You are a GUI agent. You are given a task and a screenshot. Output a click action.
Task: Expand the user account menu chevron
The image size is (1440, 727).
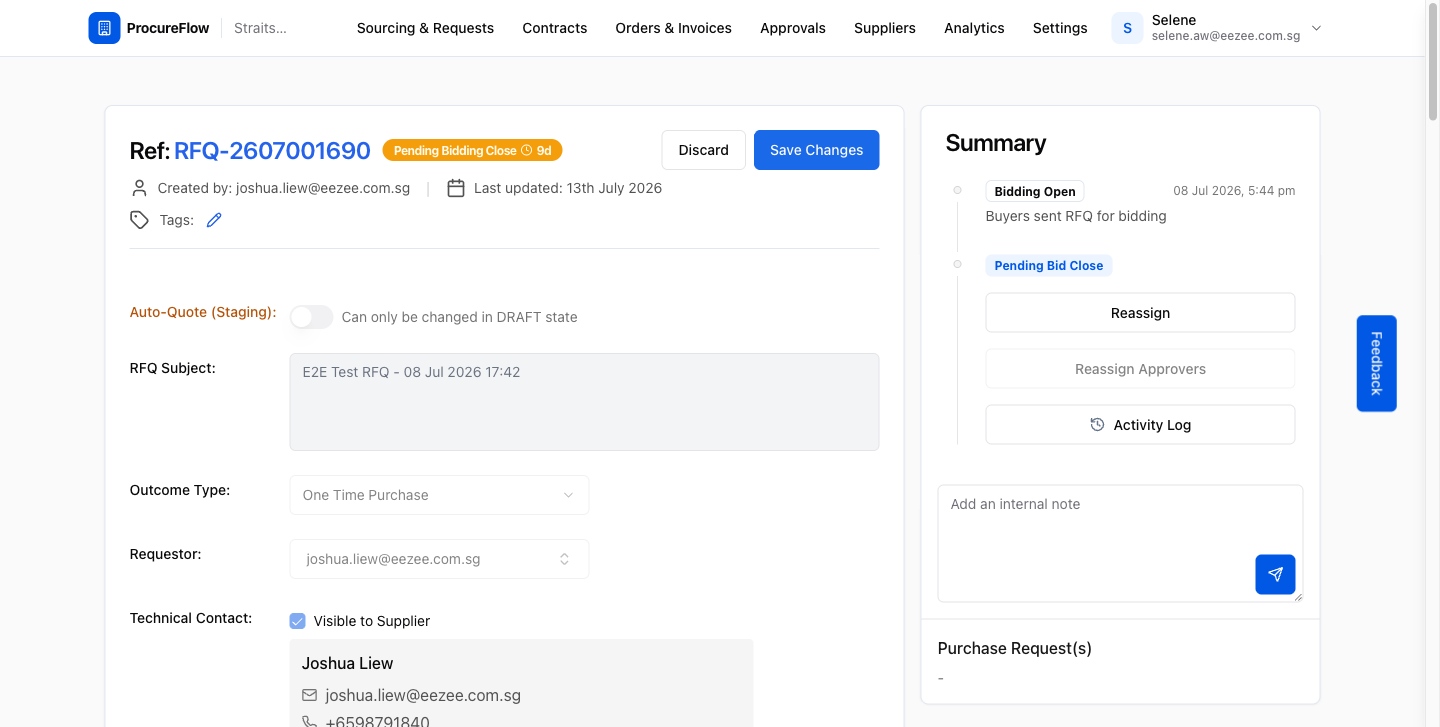pos(1316,28)
